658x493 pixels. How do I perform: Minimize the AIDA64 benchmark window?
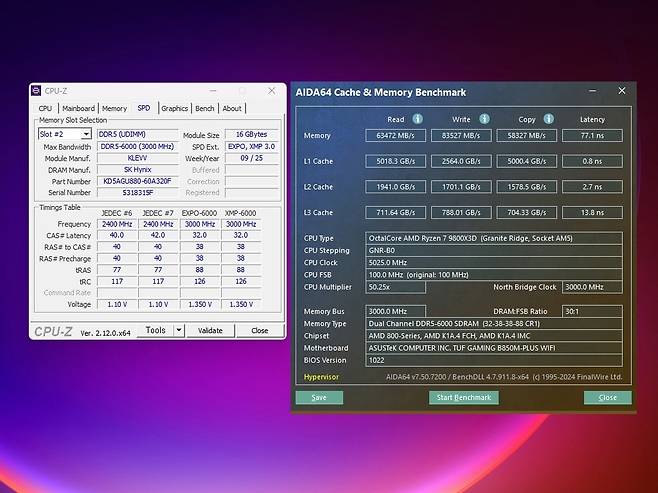point(593,91)
